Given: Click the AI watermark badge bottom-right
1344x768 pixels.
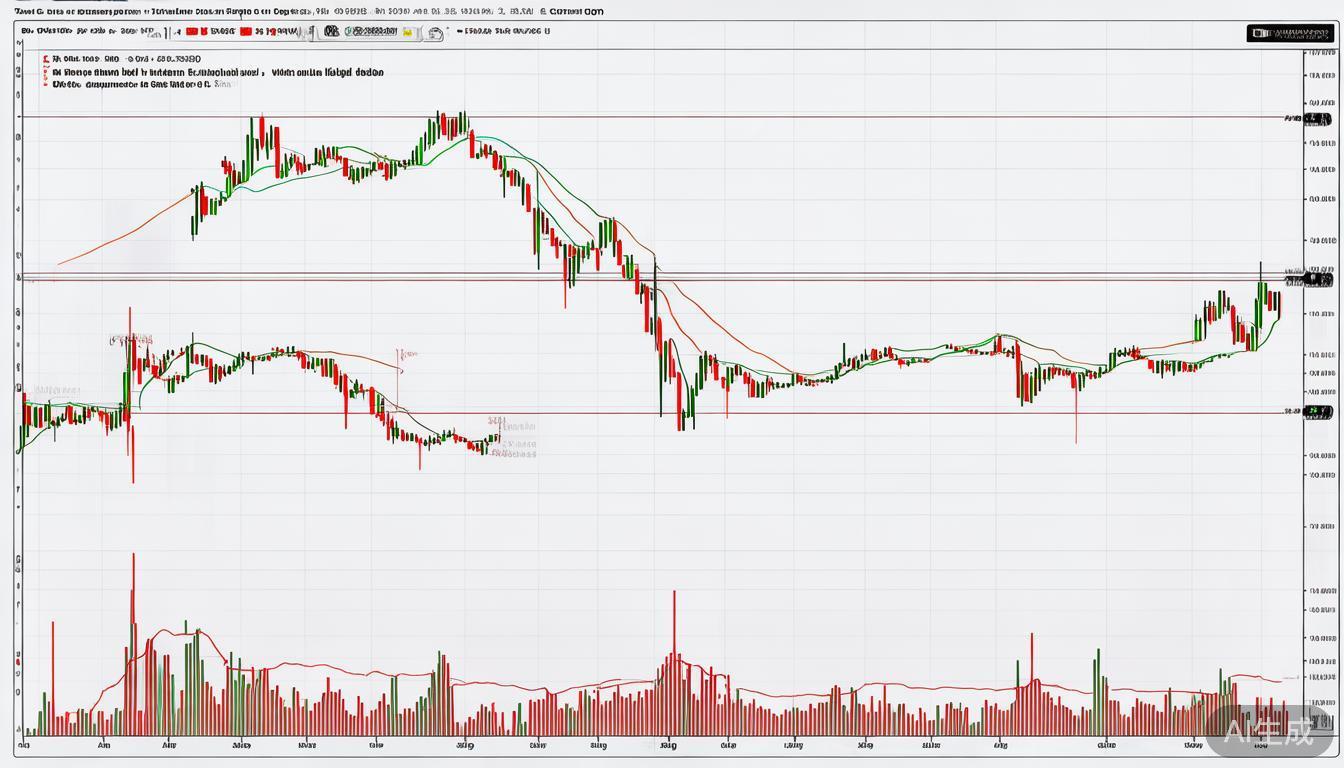Looking at the screenshot, I should [1270, 732].
